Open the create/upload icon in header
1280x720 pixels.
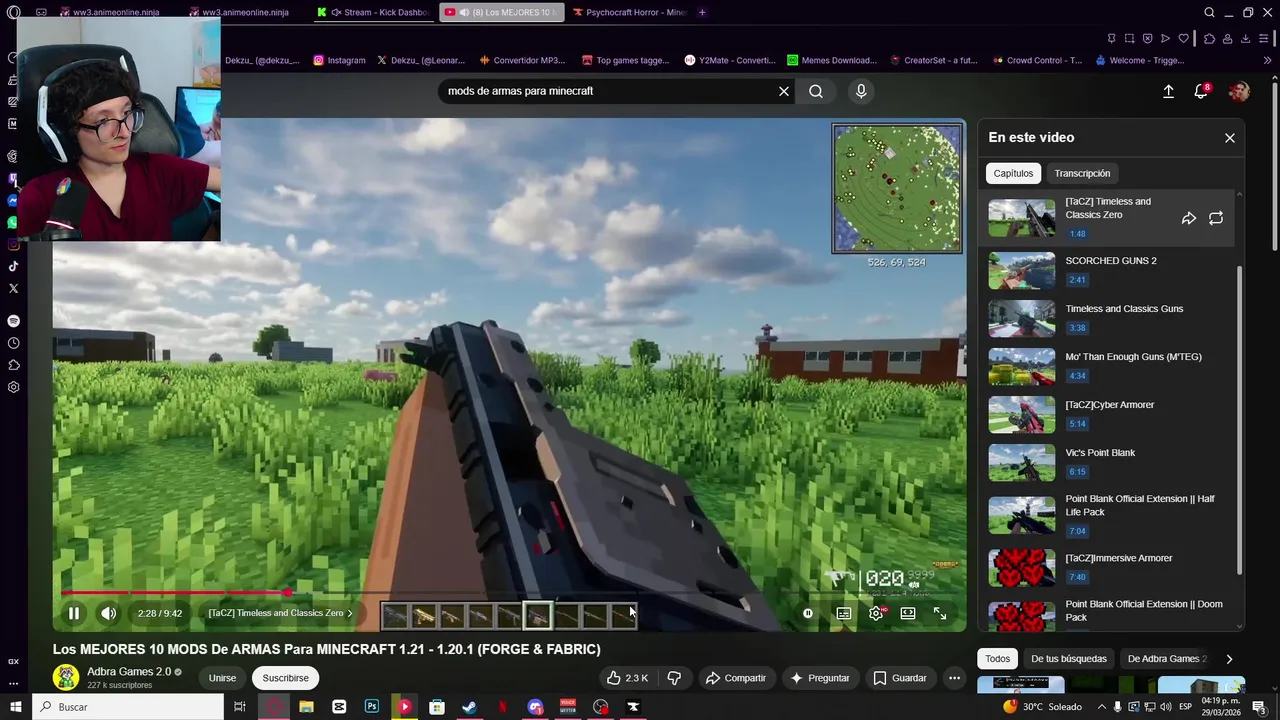coord(1168,91)
